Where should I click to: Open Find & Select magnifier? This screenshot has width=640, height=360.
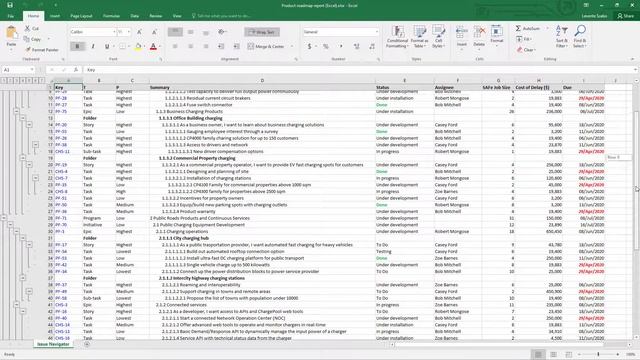tap(580, 36)
